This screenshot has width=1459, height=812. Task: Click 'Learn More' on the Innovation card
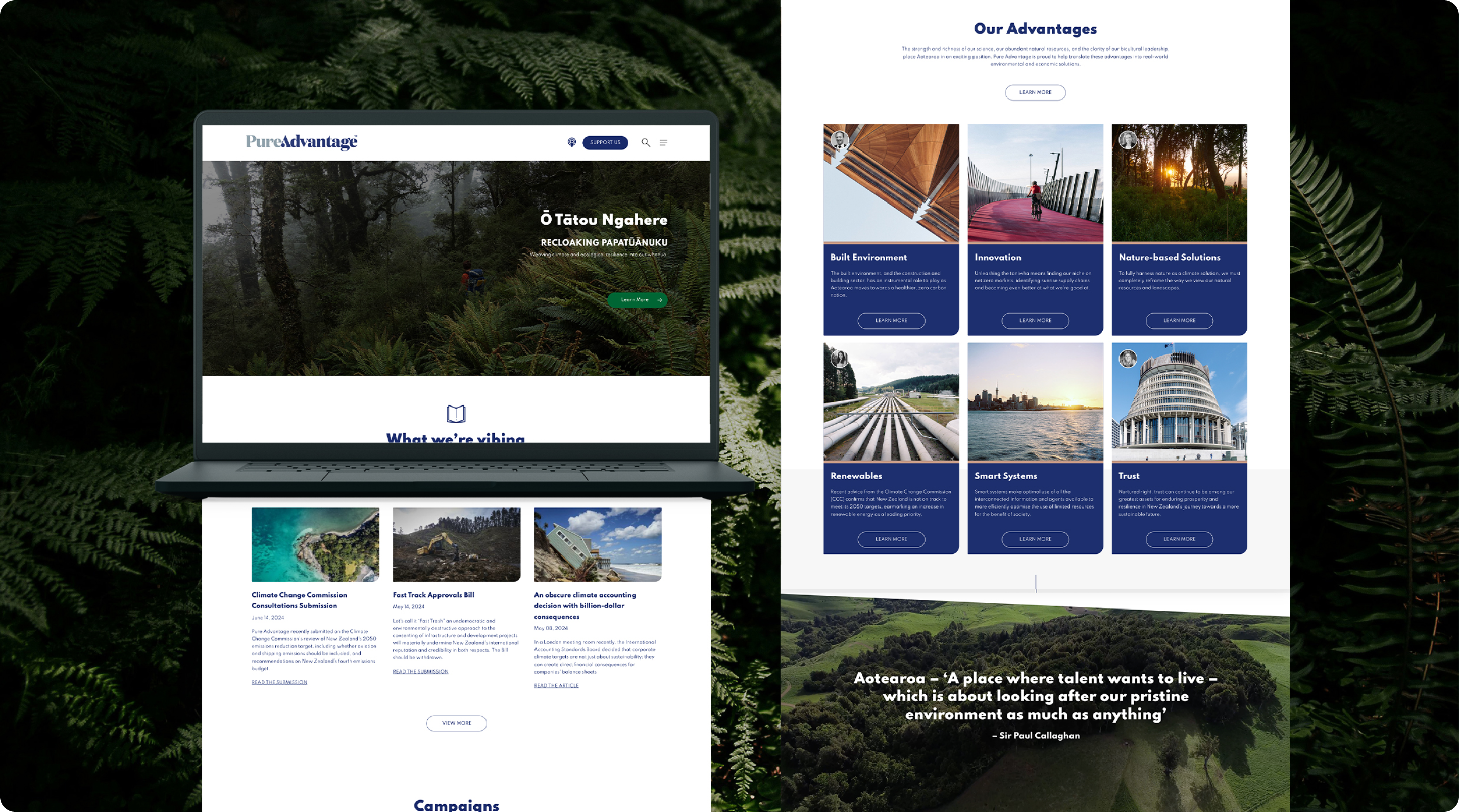click(1035, 320)
